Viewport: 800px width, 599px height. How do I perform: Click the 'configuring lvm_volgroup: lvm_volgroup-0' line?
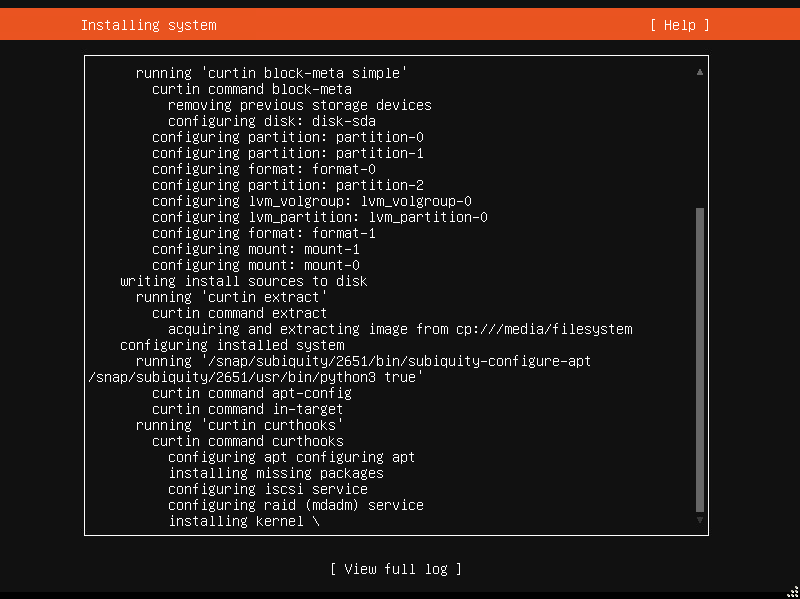[312, 201]
